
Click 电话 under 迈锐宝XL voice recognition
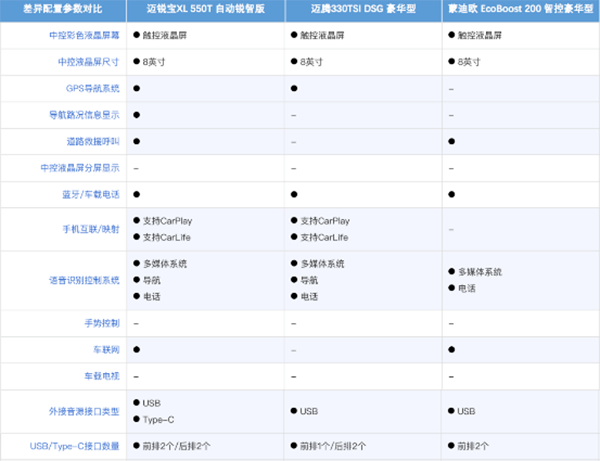tap(152, 297)
